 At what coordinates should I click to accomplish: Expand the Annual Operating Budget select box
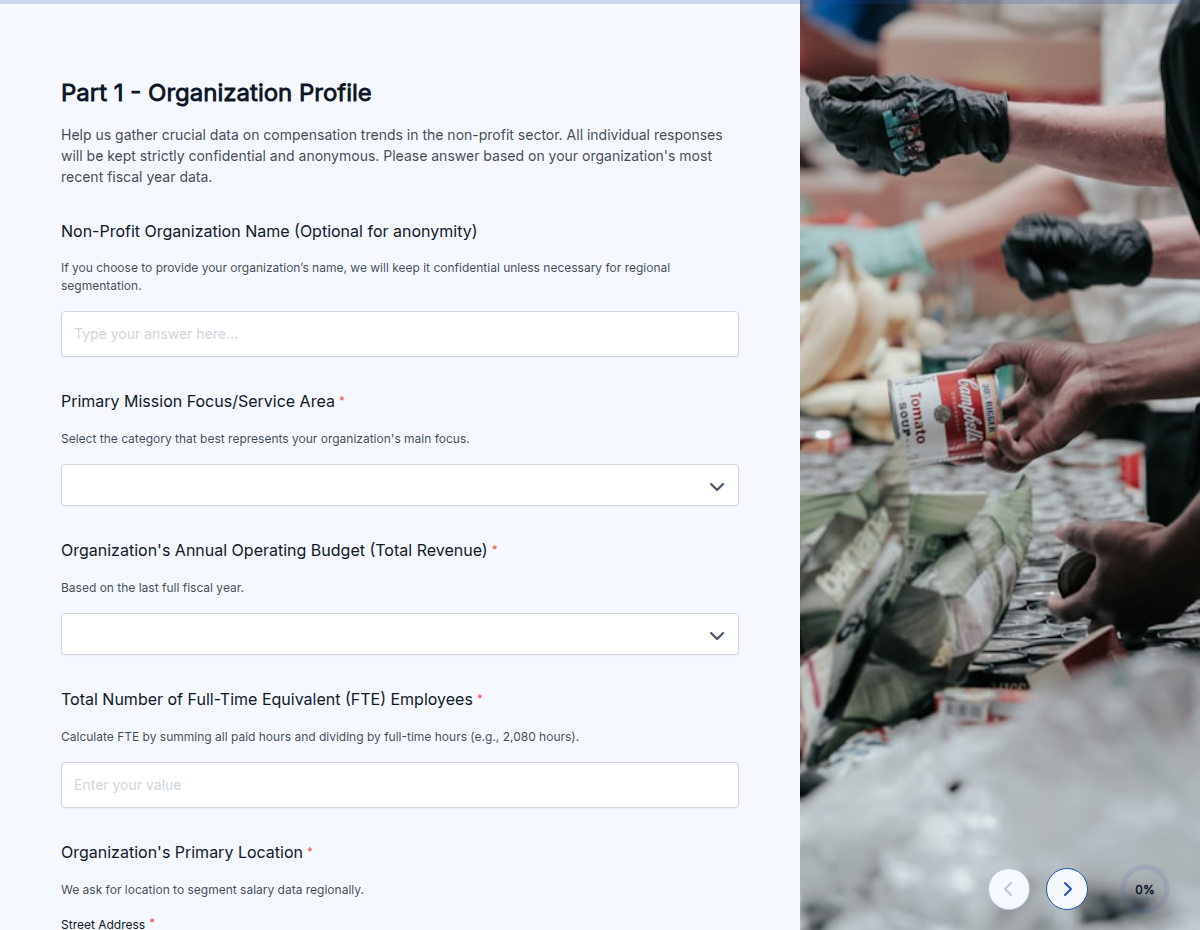[400, 634]
